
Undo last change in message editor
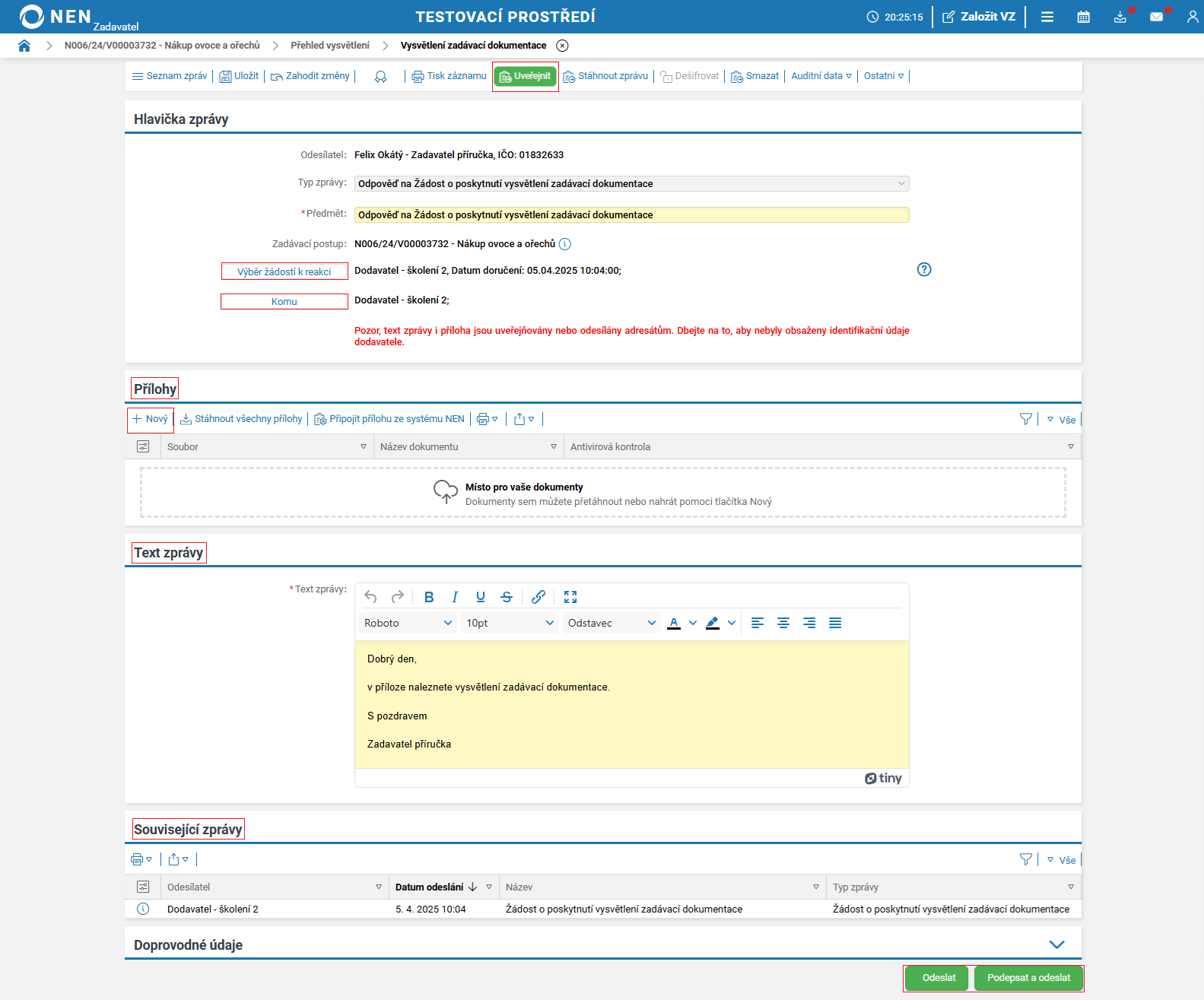pos(370,597)
